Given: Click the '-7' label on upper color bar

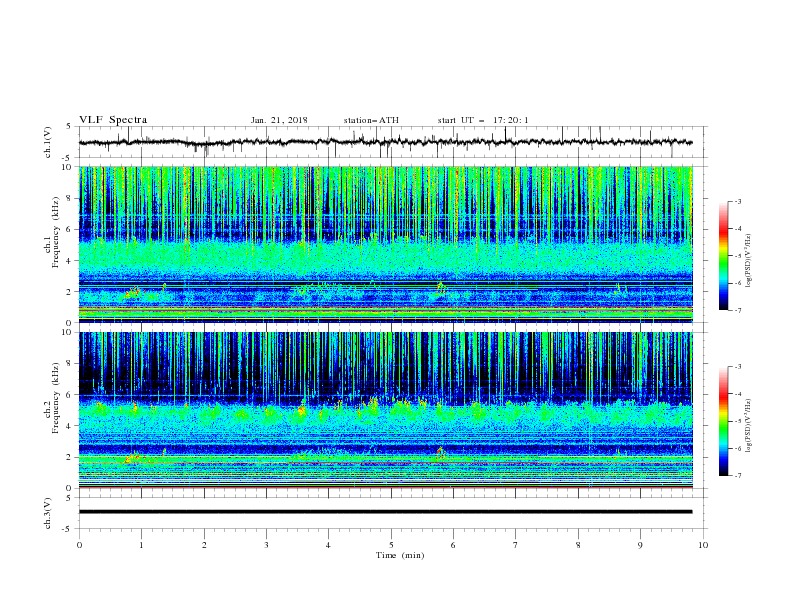Looking at the screenshot, I should coord(737,311).
